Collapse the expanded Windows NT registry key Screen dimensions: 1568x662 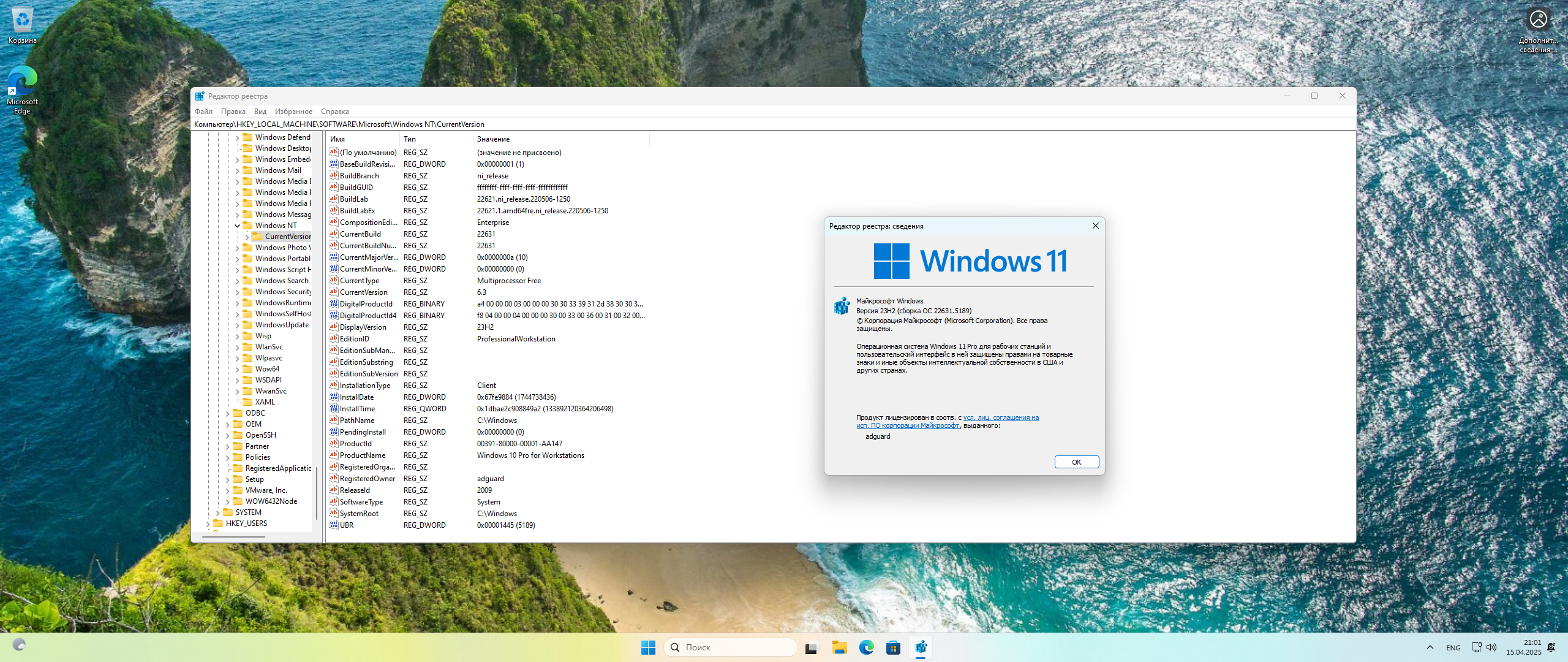(238, 225)
